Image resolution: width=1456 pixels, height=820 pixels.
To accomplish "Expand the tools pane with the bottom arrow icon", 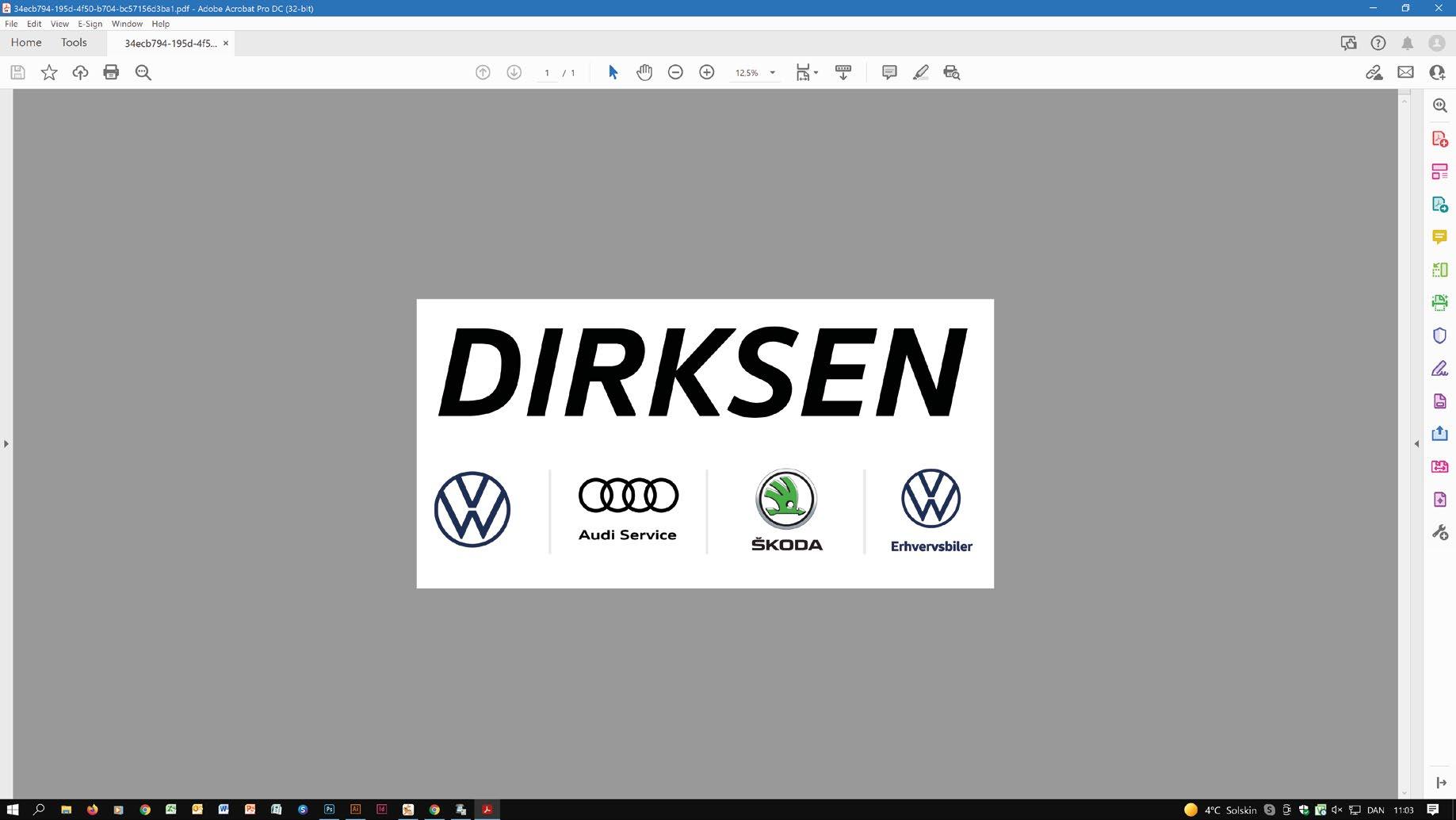I will click(1441, 783).
